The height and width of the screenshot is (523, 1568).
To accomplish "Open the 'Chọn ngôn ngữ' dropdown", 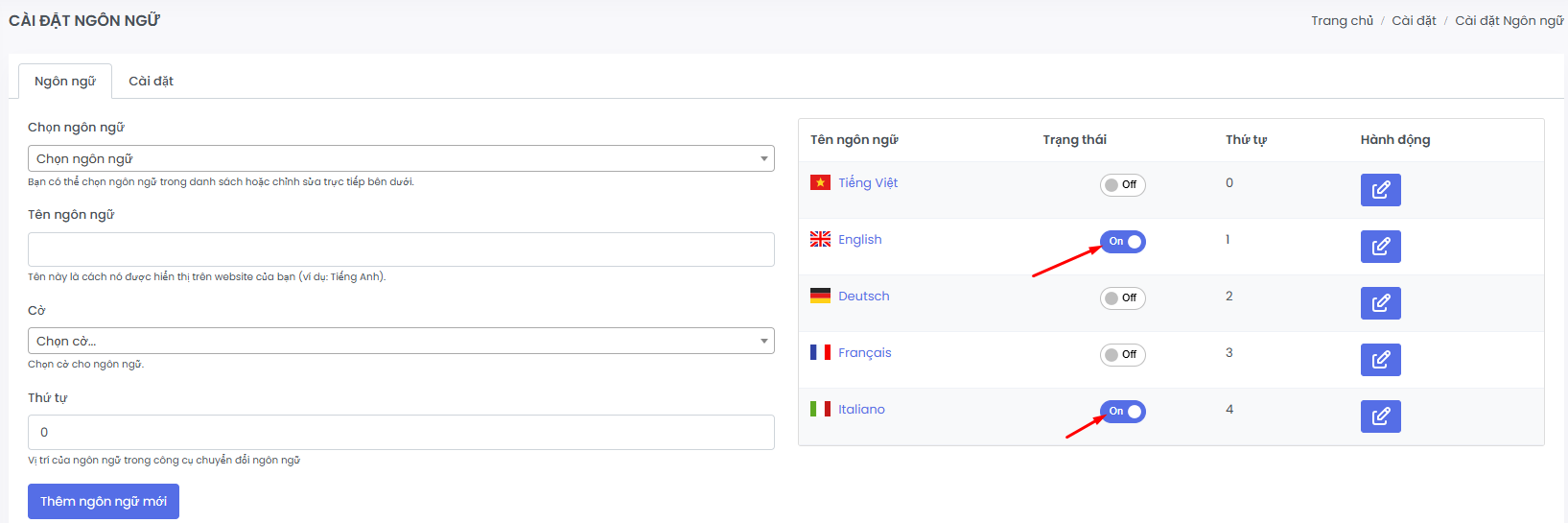I will 401,158.
